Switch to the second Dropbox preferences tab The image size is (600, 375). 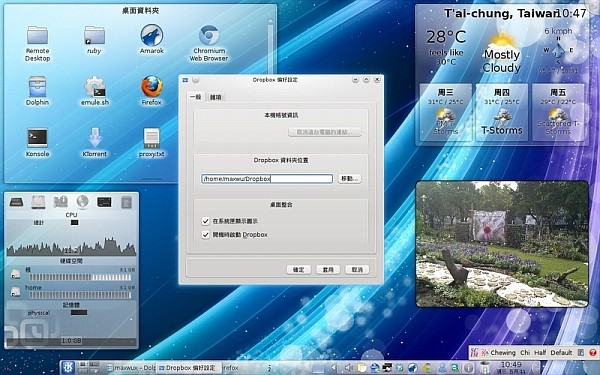tap(215, 97)
